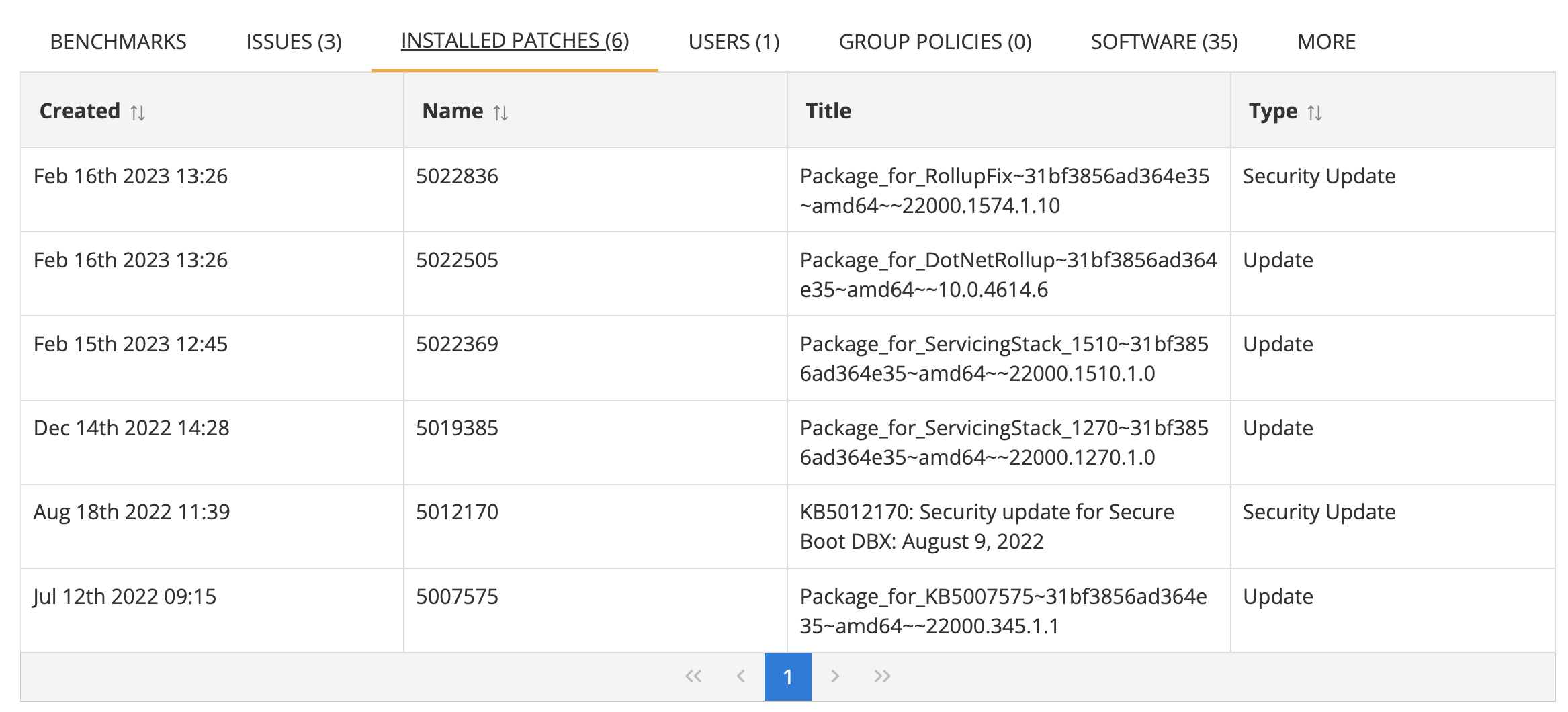The width and height of the screenshot is (1568, 712).
Task: Switch to Issues (3) tab
Action: coord(294,42)
